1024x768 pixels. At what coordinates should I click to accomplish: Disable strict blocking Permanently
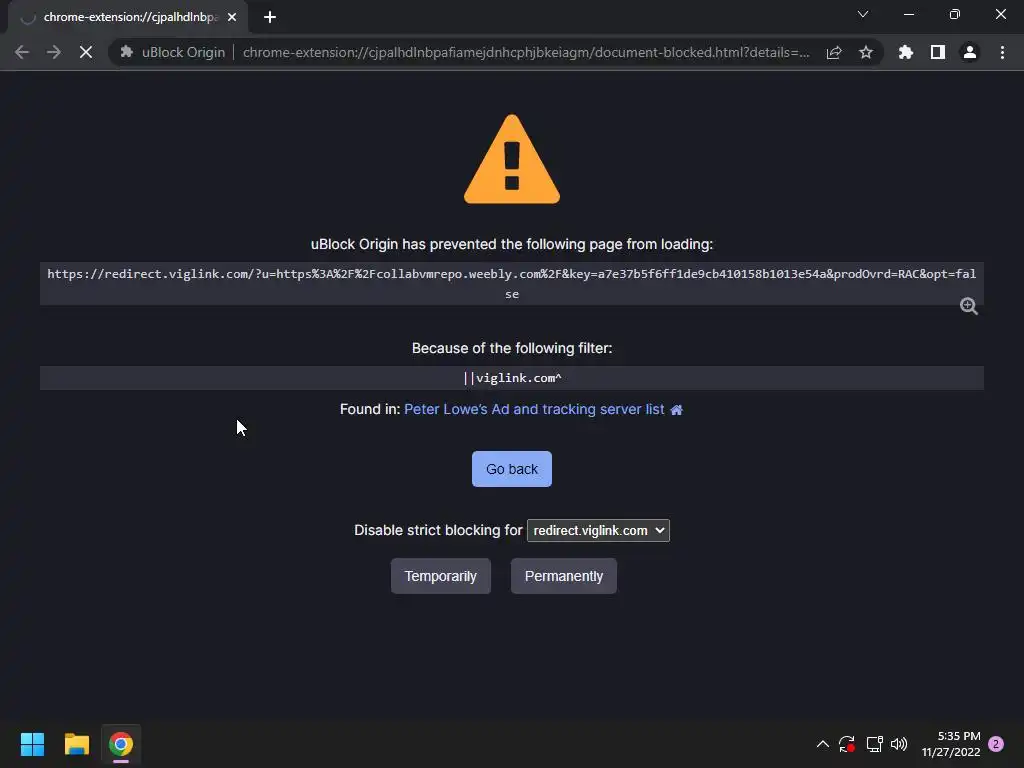tap(564, 576)
